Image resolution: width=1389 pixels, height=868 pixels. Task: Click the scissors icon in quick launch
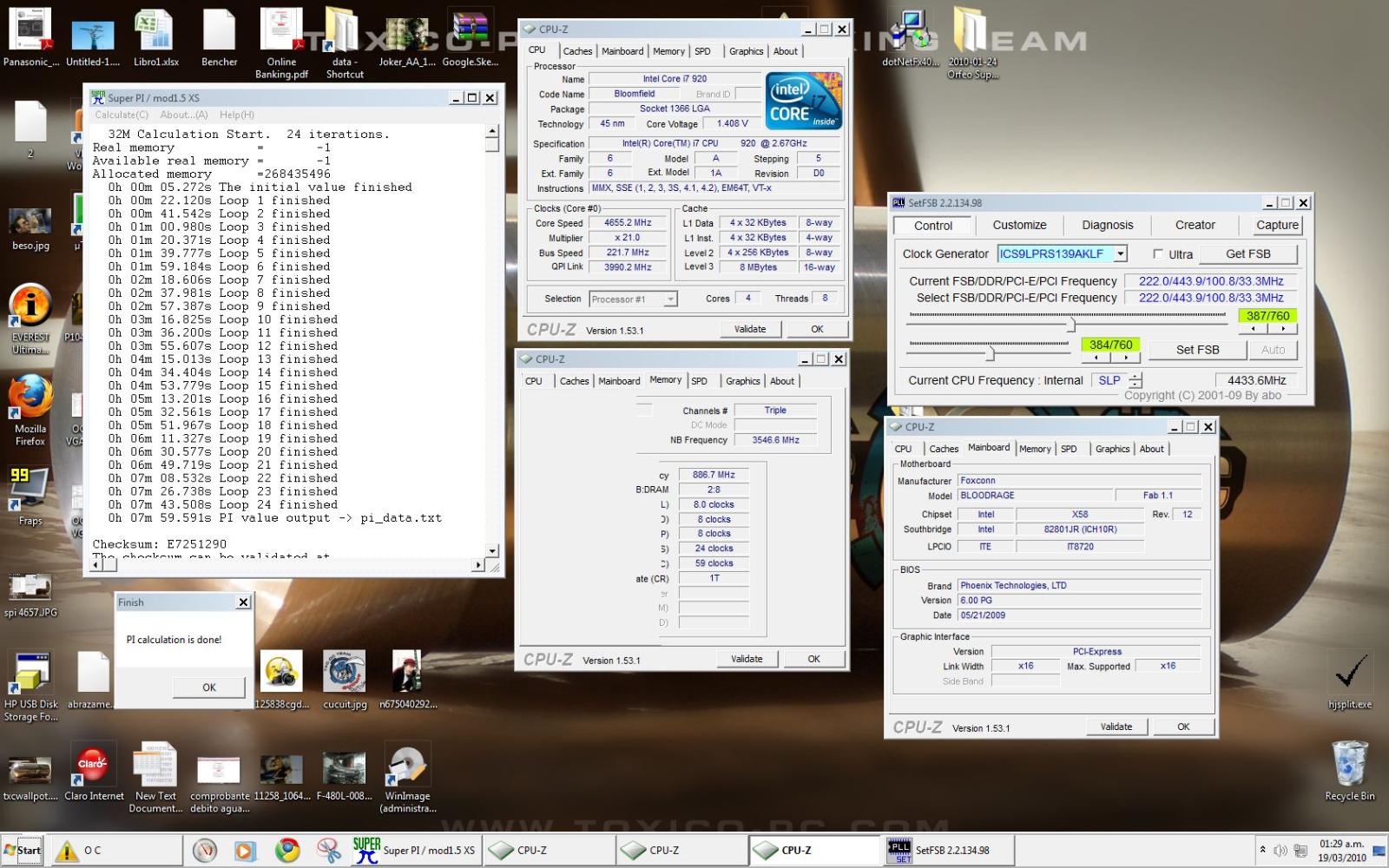pyautogui.click(x=328, y=851)
